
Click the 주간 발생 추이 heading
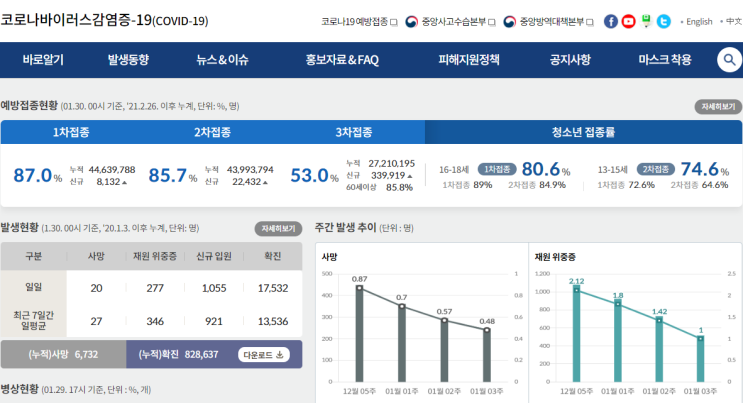(345, 228)
